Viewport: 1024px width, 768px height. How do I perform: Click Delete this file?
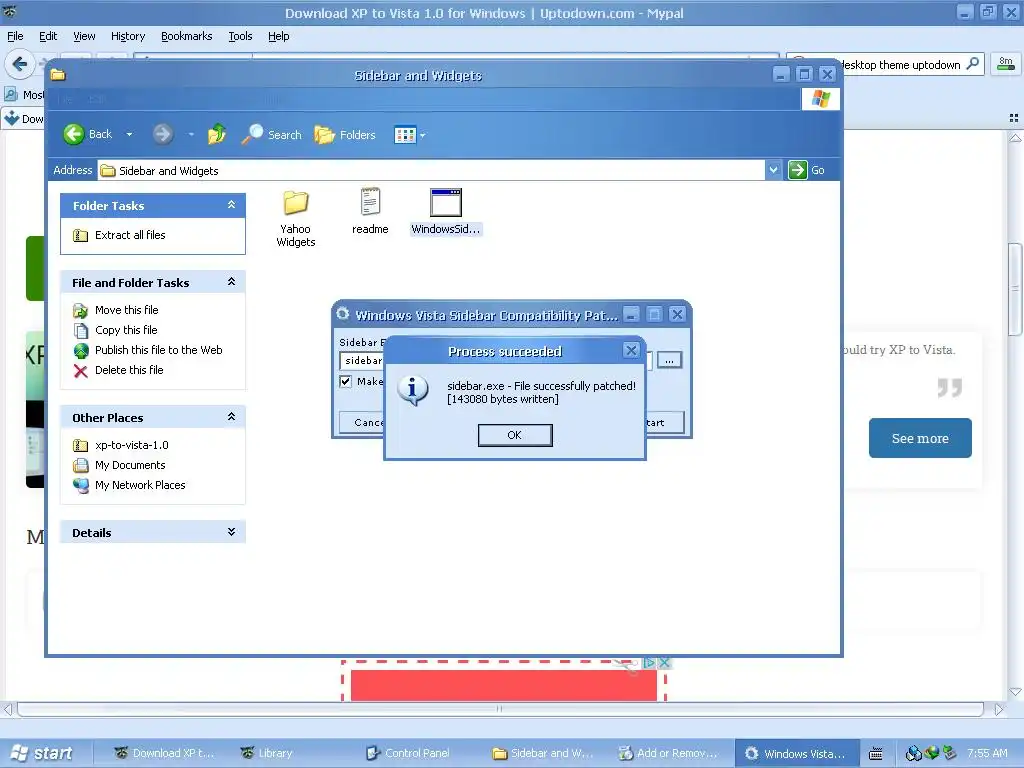pyautogui.click(x=129, y=370)
